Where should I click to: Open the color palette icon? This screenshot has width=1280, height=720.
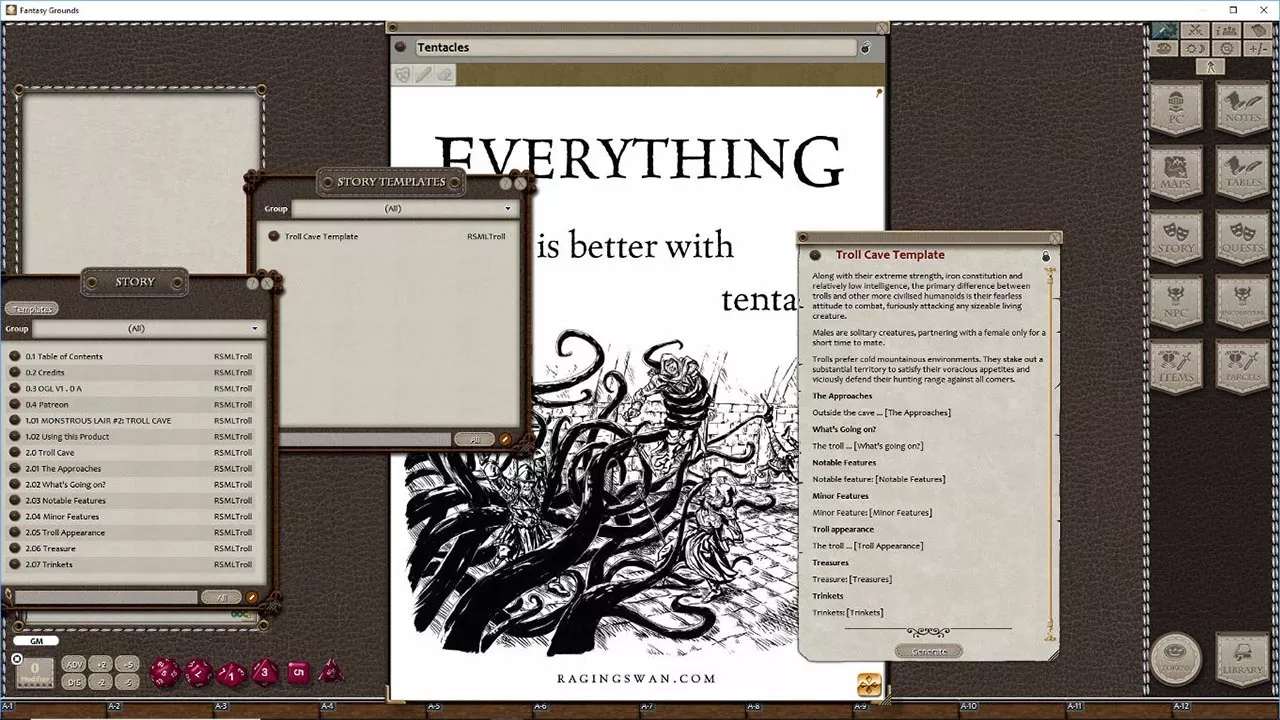pos(1164,49)
